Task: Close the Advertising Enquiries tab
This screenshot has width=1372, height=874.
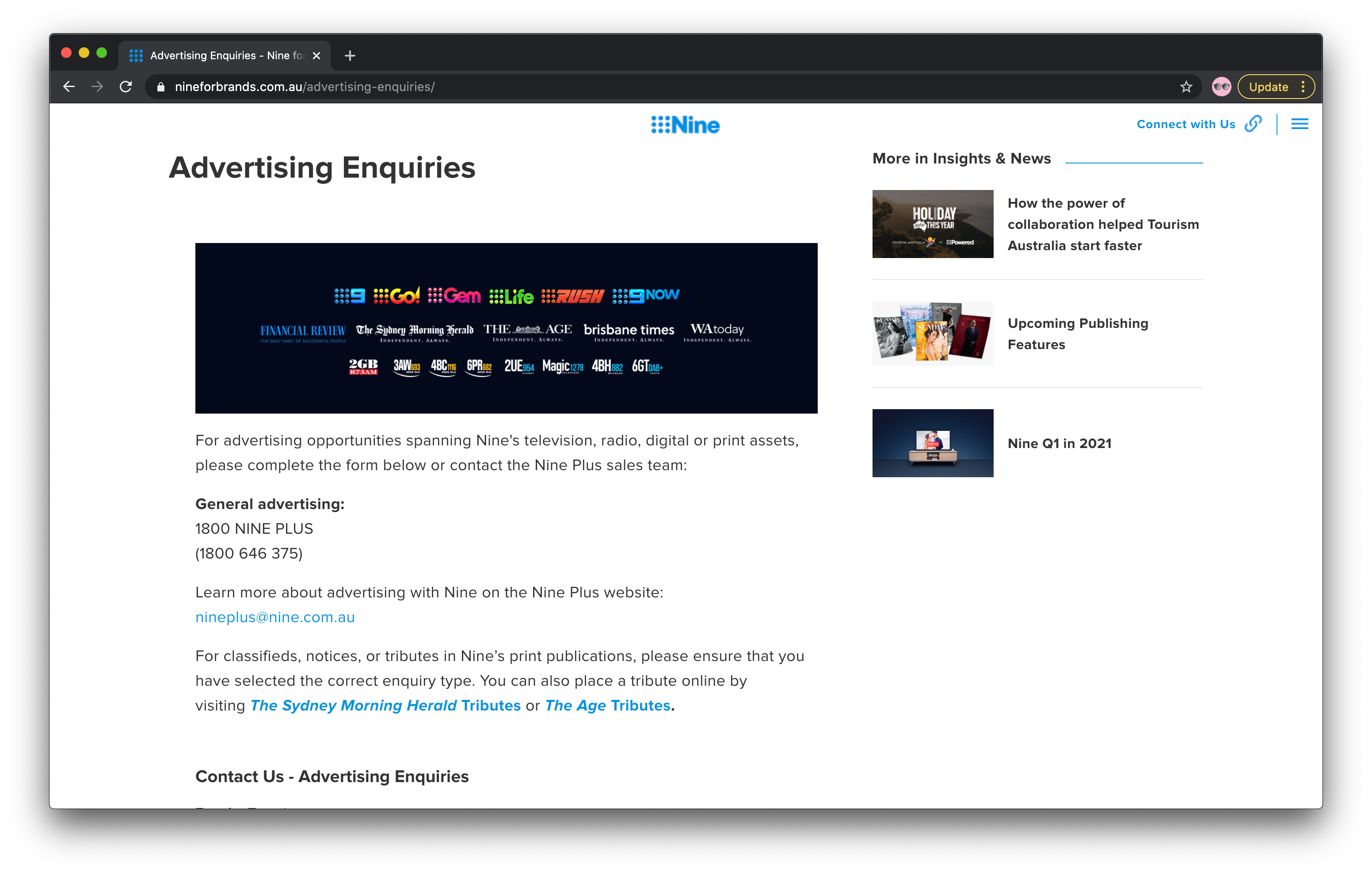Action: (x=317, y=55)
